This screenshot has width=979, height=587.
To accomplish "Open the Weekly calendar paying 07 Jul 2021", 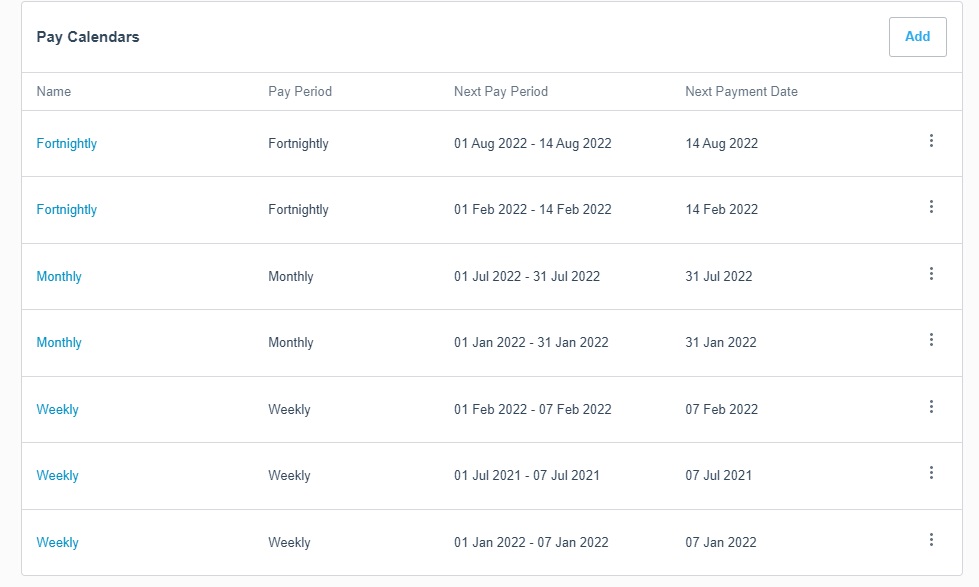I will coord(57,476).
